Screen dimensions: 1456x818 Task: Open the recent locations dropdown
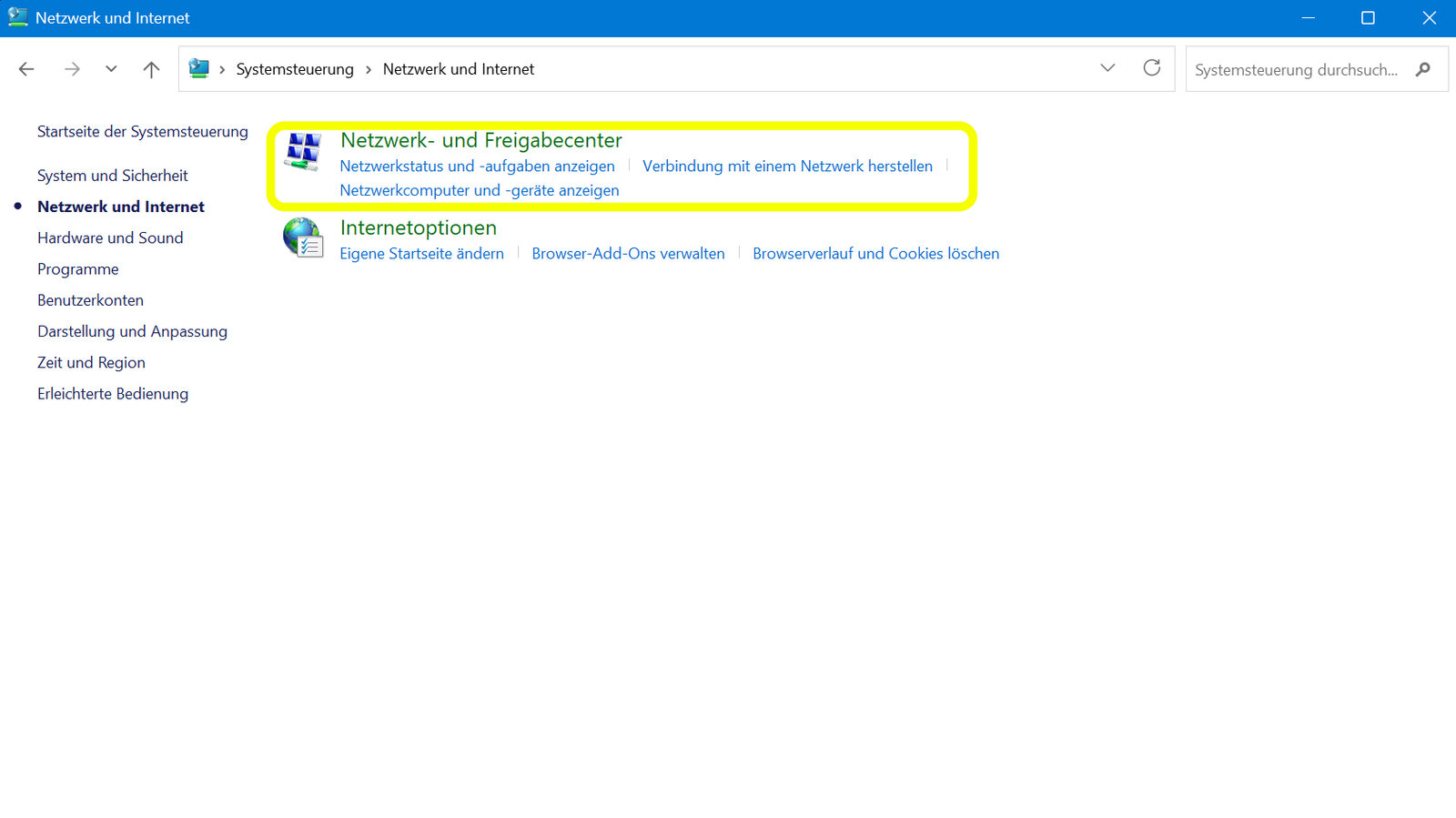[111, 69]
